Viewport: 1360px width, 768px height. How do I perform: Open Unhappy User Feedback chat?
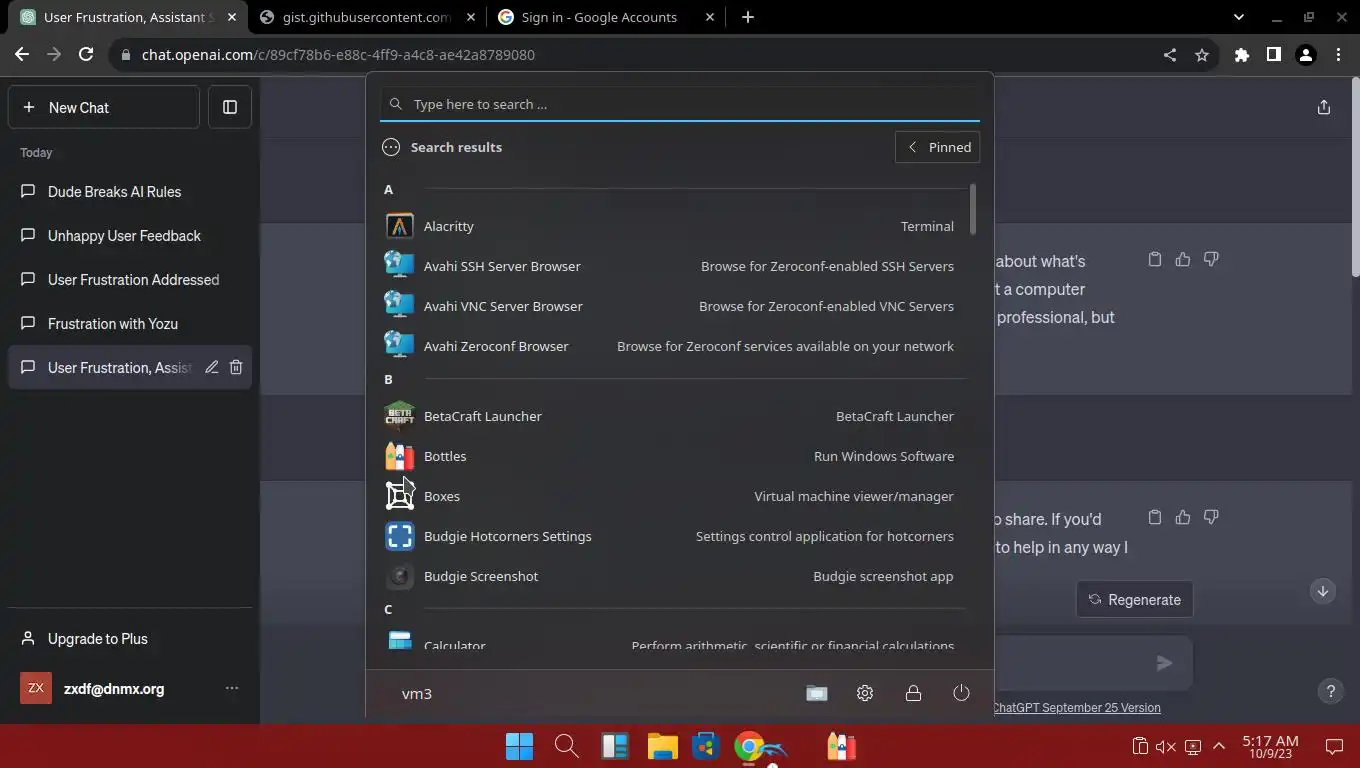[130, 235]
